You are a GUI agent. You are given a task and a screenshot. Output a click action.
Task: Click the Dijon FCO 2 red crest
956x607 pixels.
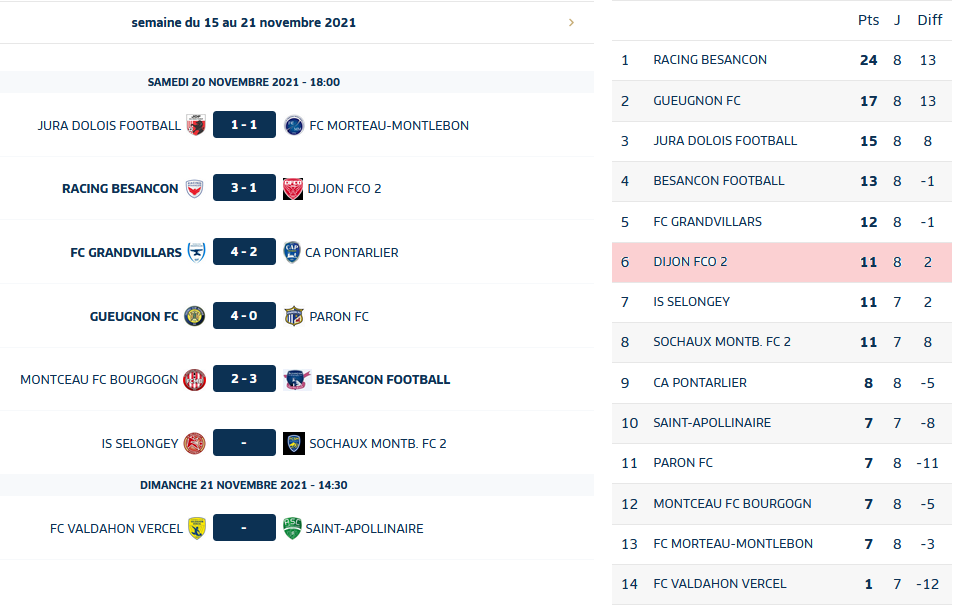(292, 189)
